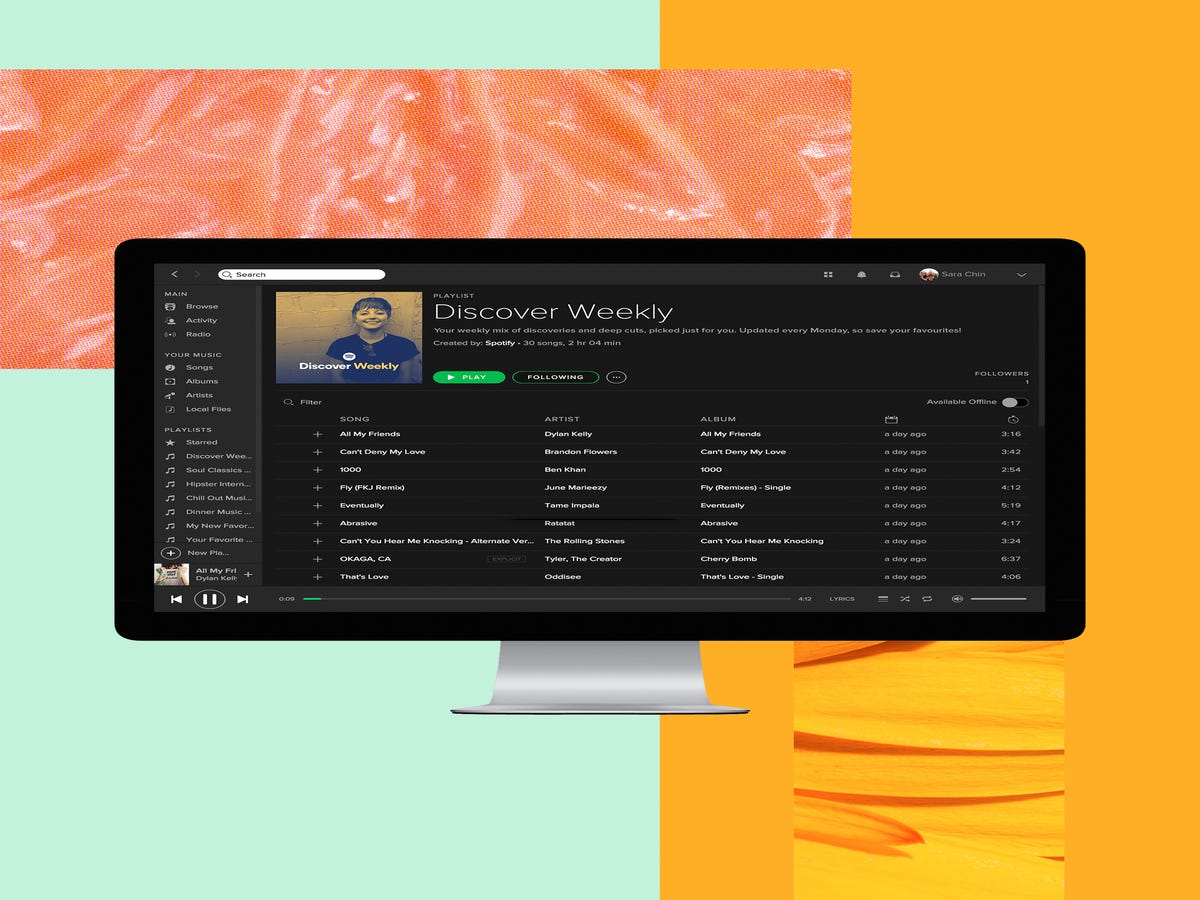The width and height of the screenshot is (1200, 900).
Task: Select the Hipster Intern playlist
Action: pos(218,484)
